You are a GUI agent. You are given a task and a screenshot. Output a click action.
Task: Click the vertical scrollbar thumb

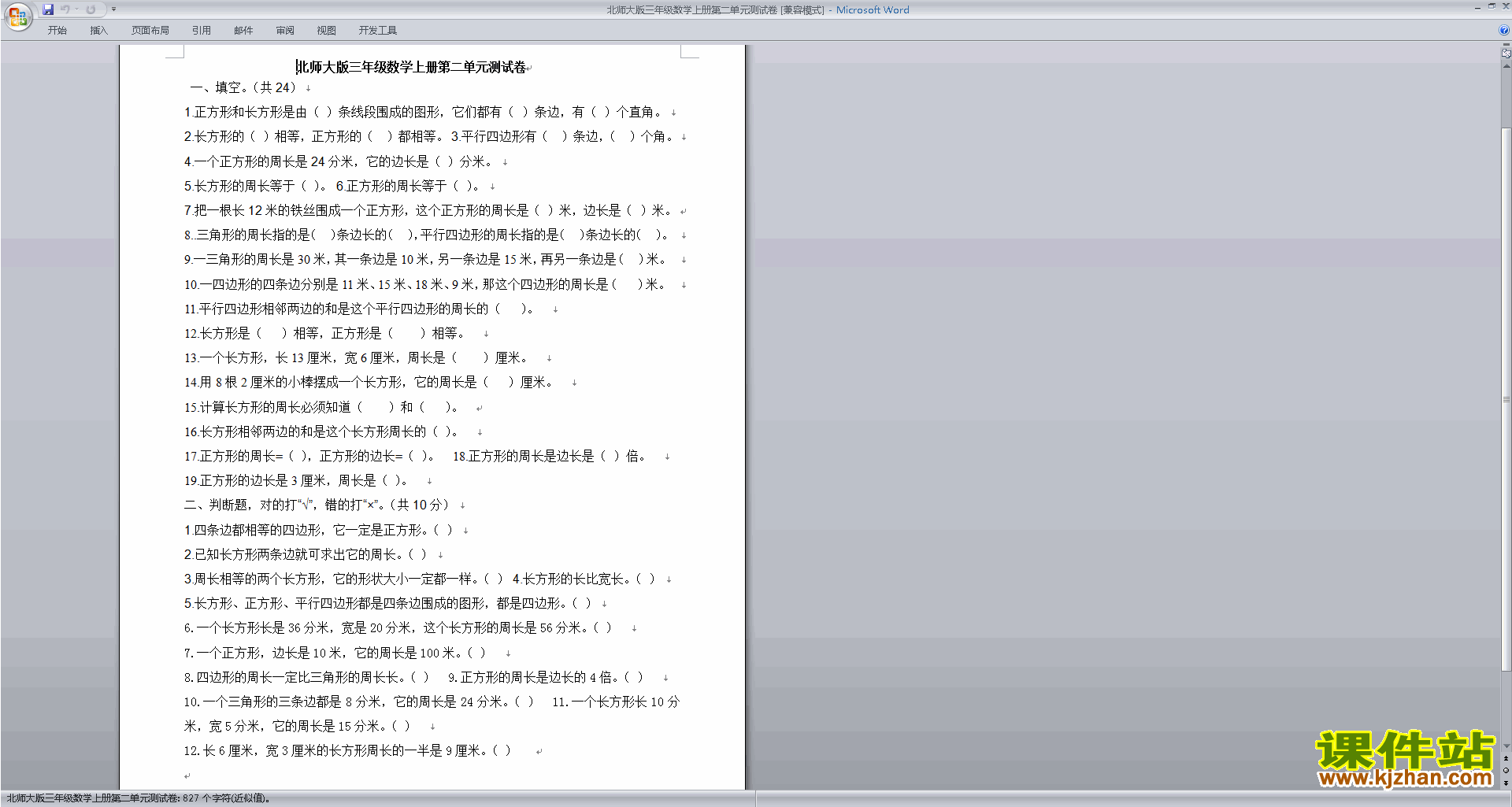pyautogui.click(x=1506, y=400)
